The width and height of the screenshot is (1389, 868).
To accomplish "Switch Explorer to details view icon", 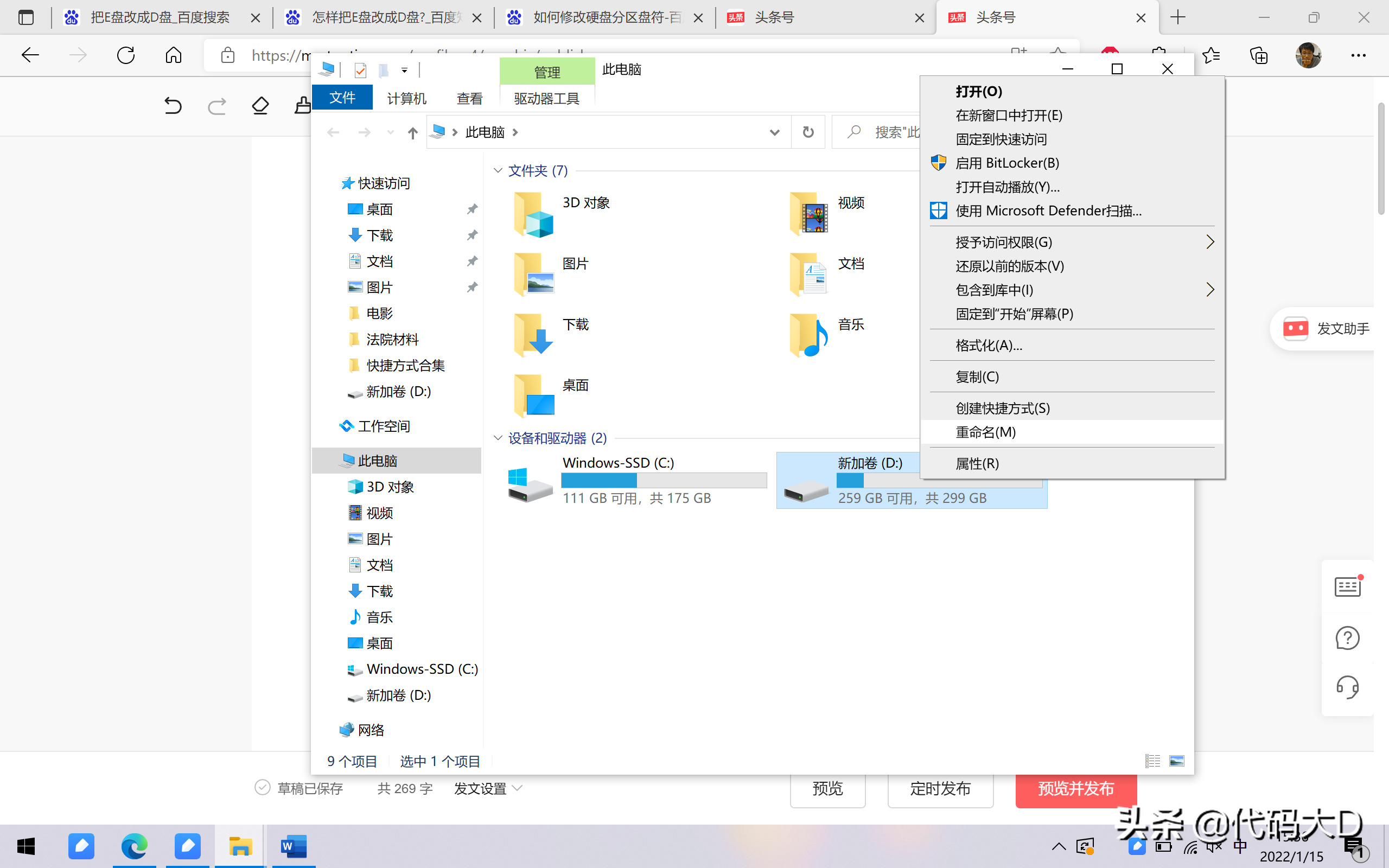I will (x=1152, y=761).
